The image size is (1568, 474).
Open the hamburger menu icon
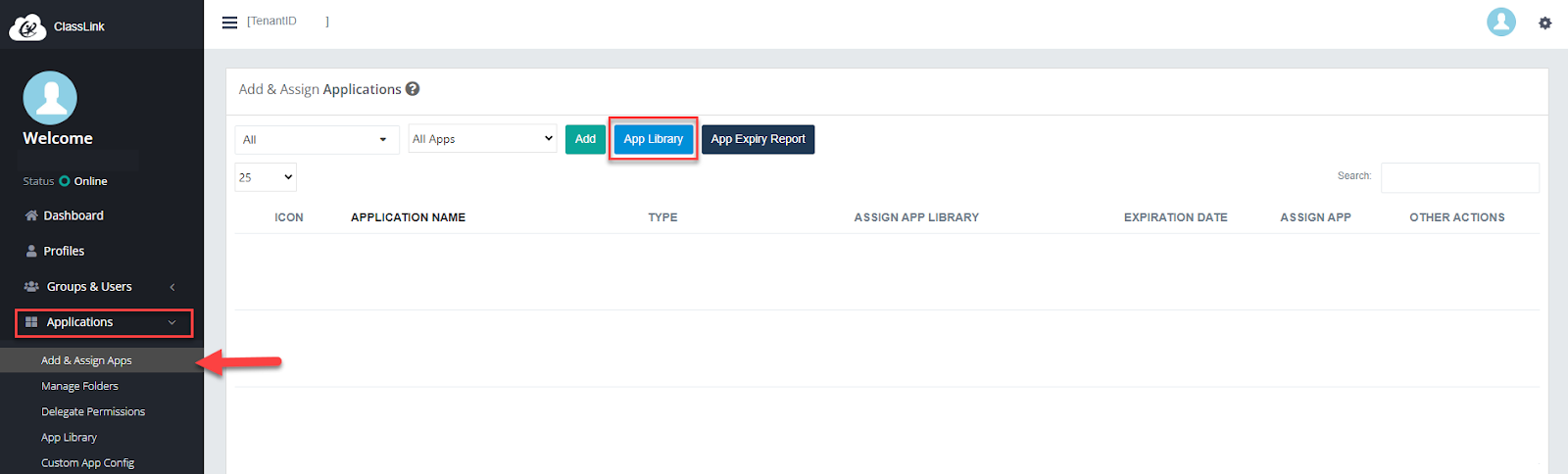pyautogui.click(x=229, y=23)
